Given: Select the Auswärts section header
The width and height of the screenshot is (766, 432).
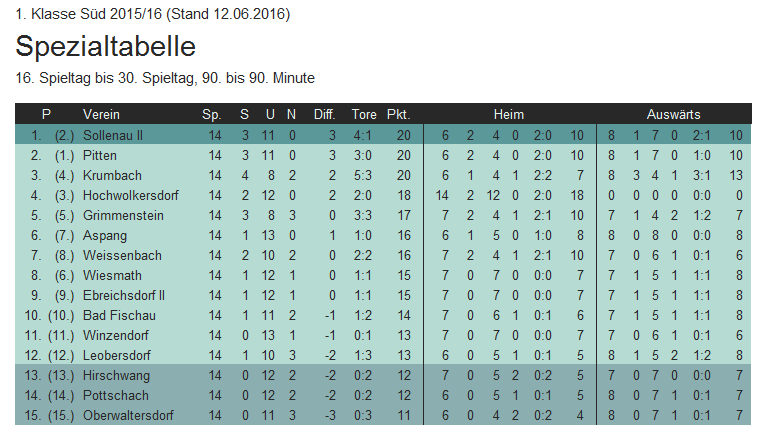Looking at the screenshot, I should pos(673,114).
